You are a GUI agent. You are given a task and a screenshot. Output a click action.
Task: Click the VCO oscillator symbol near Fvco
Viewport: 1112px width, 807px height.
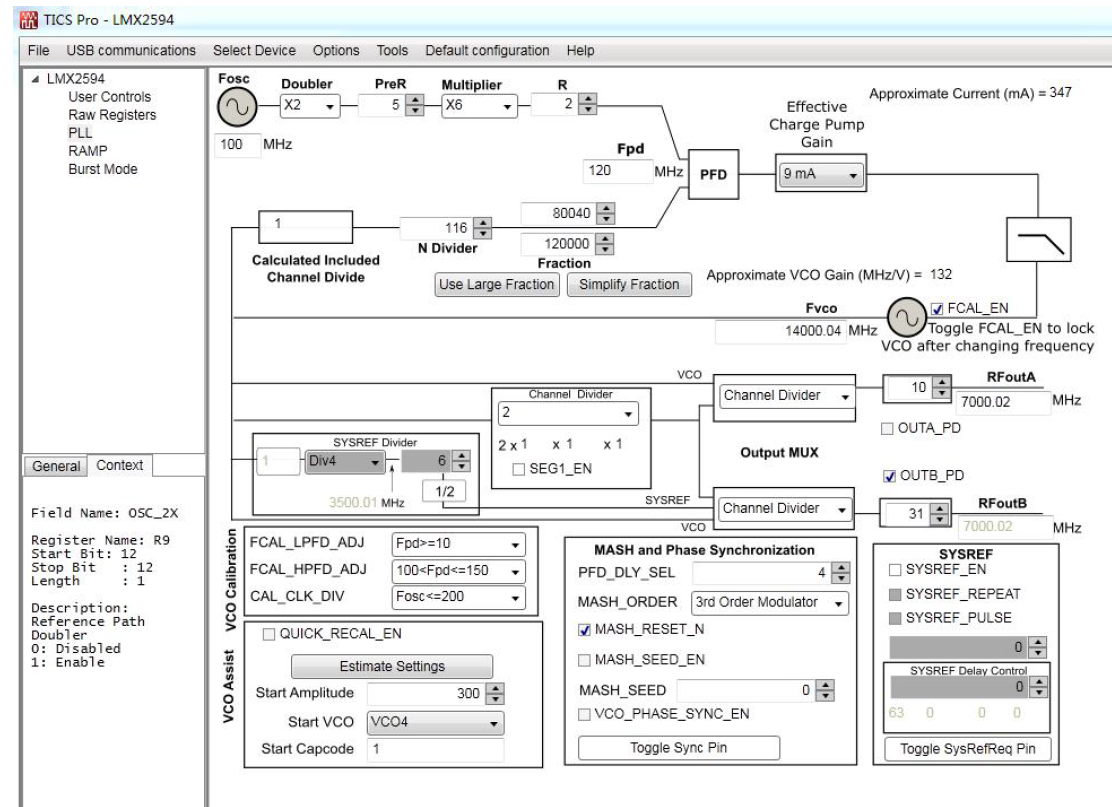pos(906,317)
